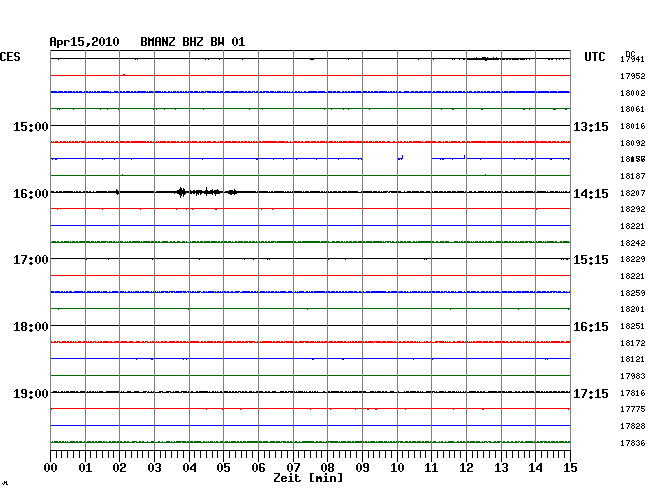The image size is (650, 494).
Task: Click the DC offset value 18201
Action: [633, 309]
